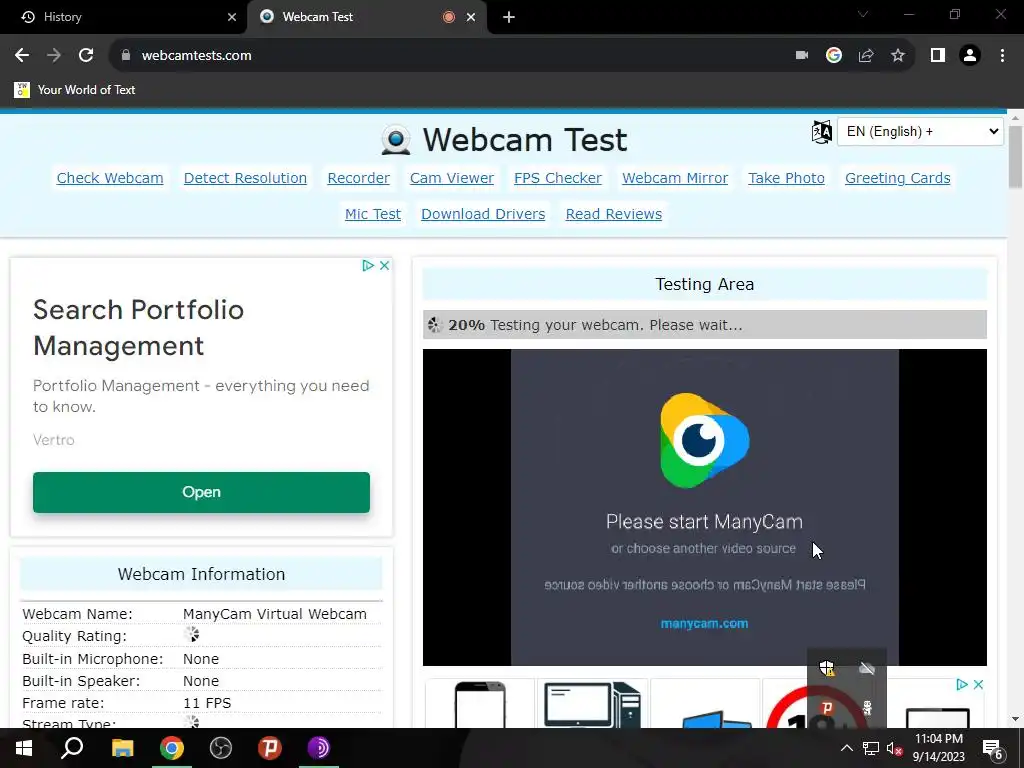Open notification center with 6 notifications
This screenshot has width=1024, height=768.
click(993, 749)
